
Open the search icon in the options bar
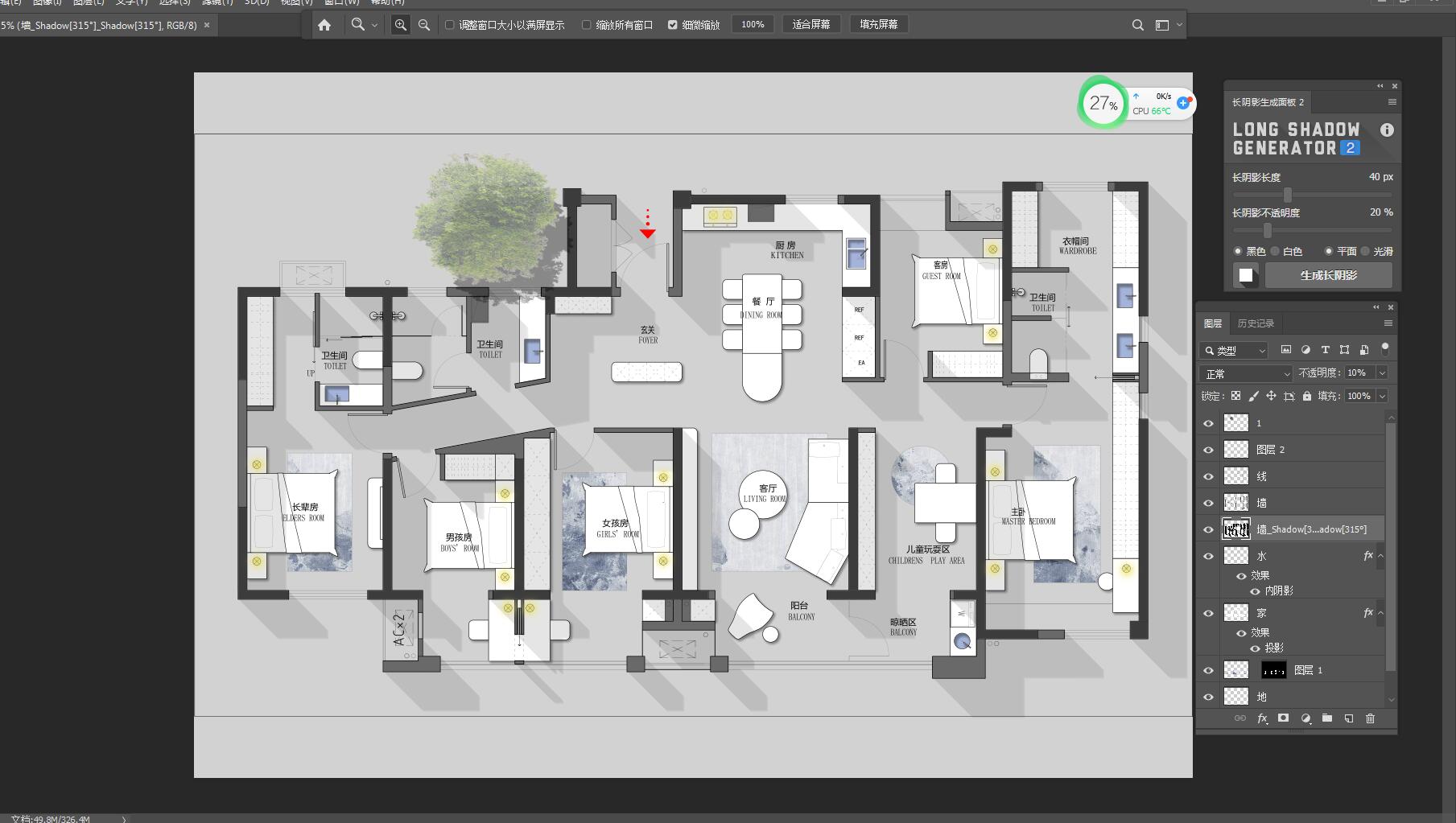(x=1138, y=25)
